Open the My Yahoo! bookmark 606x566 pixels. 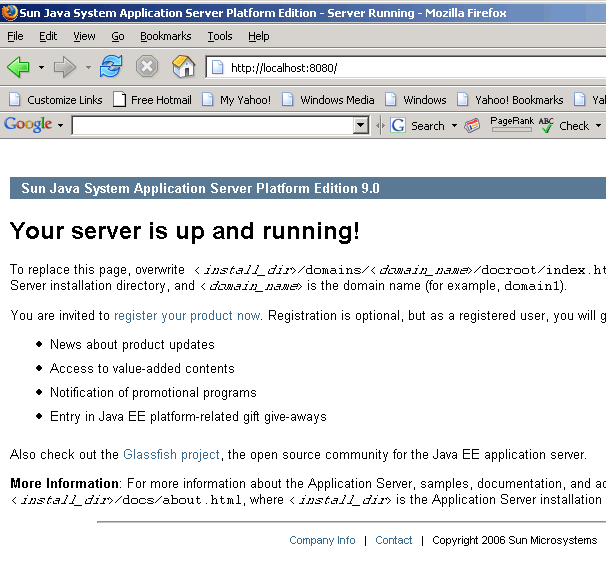click(237, 100)
